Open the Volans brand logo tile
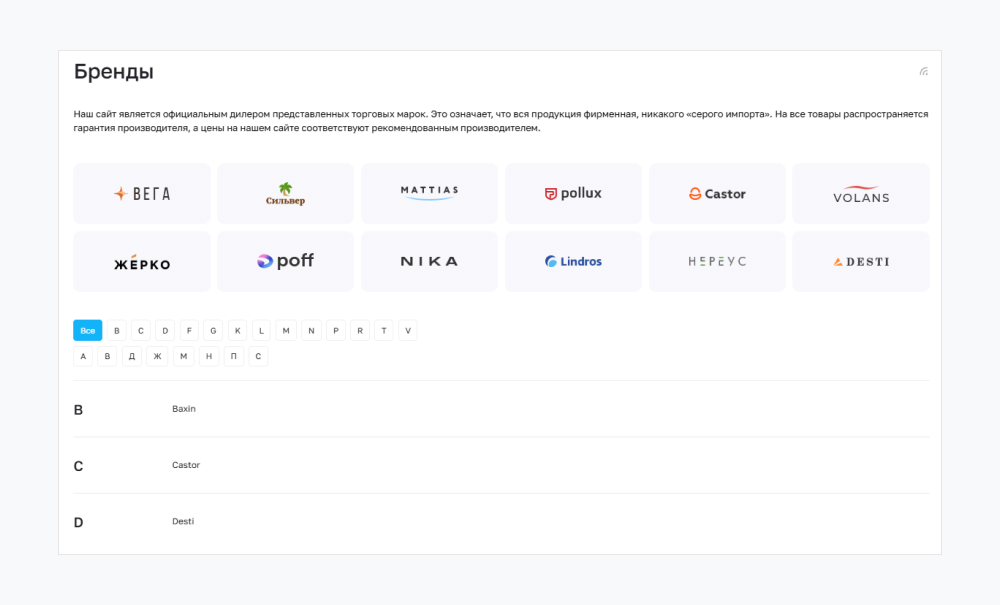The height and width of the screenshot is (605, 1000). [x=861, y=194]
